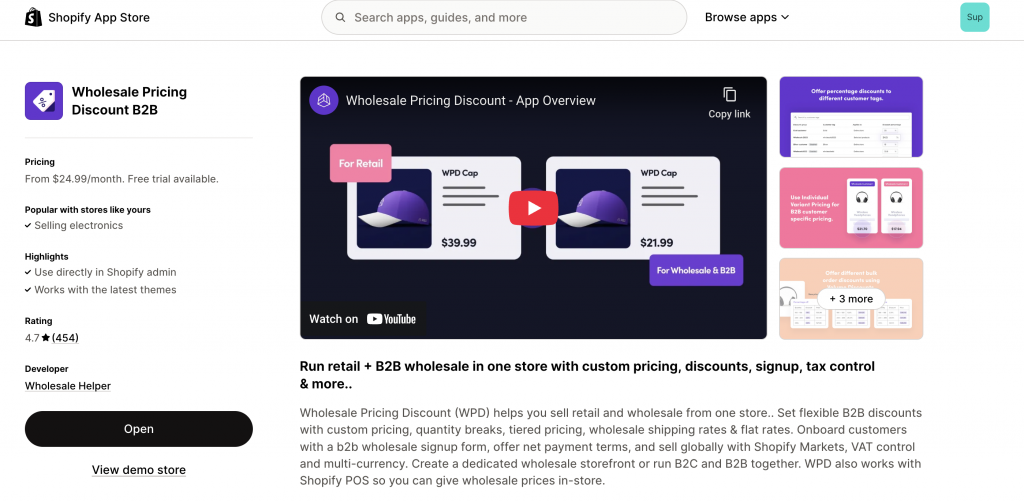Click the Shopify bag logo icon
Screen dimensions: 1024x501
(x=34, y=17)
